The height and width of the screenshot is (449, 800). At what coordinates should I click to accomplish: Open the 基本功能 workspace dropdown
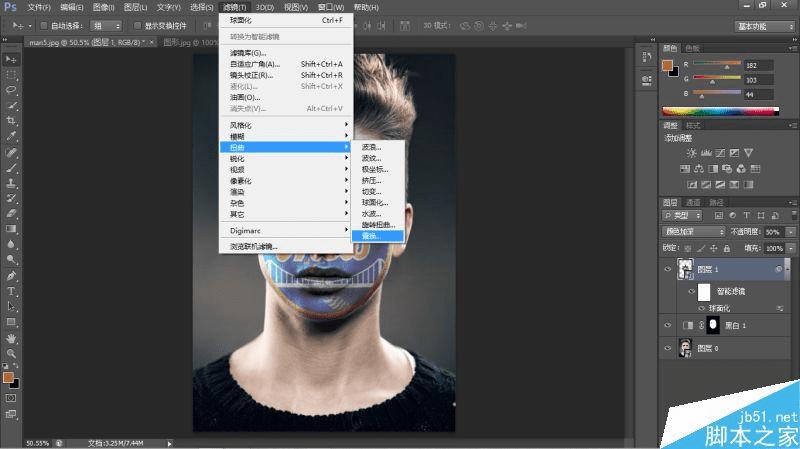coord(765,26)
